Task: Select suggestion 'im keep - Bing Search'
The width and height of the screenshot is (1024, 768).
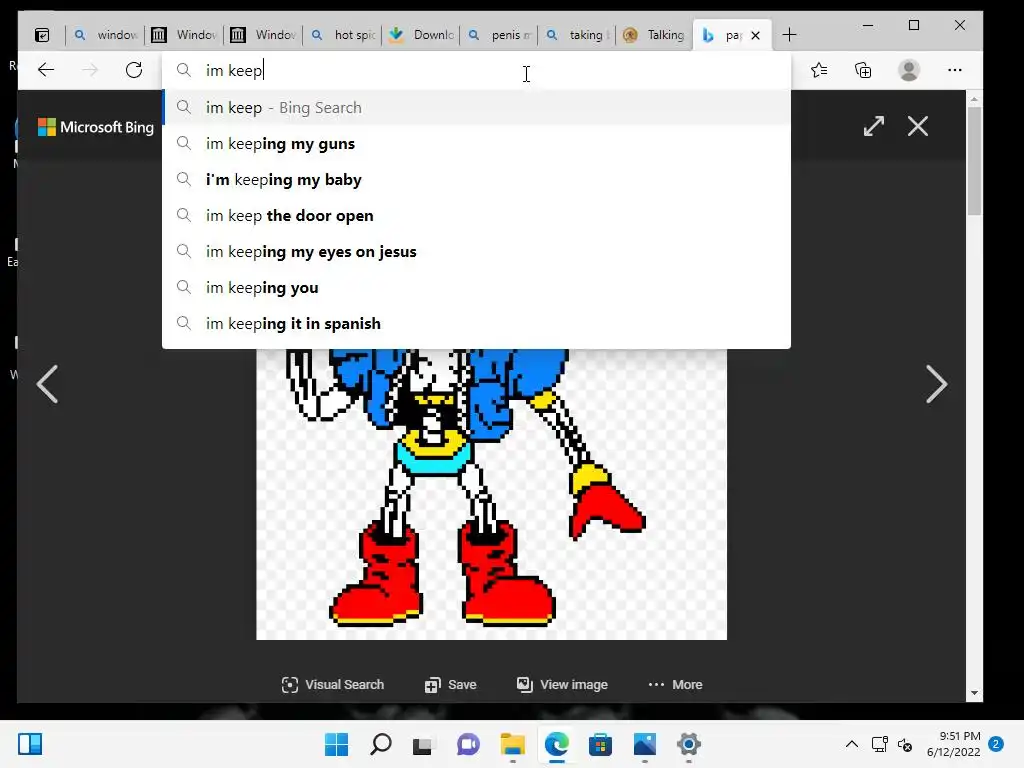Action: coord(477,108)
